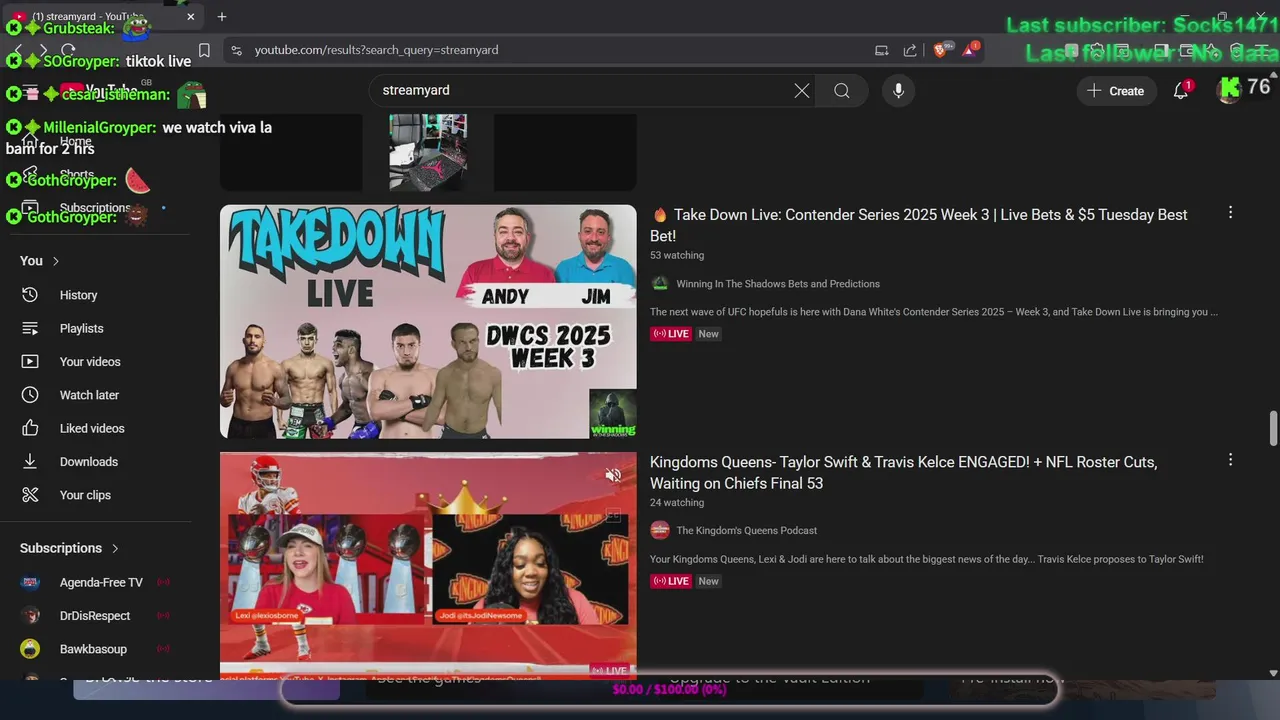Click LIVE badge under Take Down Live
The width and height of the screenshot is (1280, 720).
pyautogui.click(x=671, y=334)
